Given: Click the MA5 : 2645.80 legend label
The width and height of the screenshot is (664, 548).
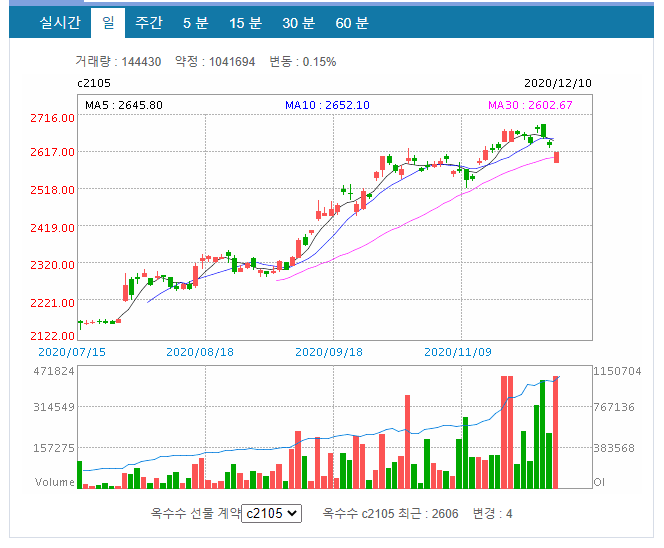Looking at the screenshot, I should tap(124, 105).
